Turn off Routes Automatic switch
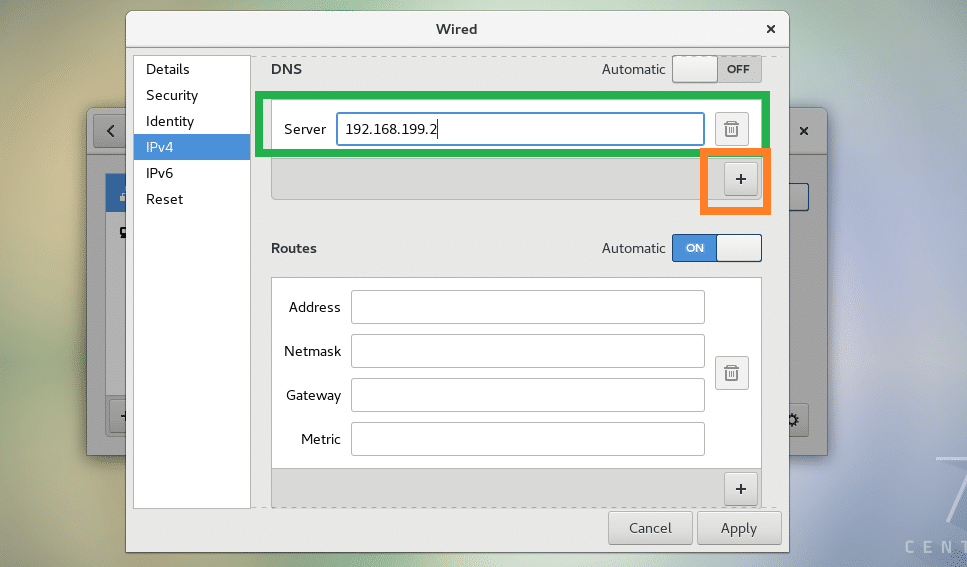The image size is (967, 567). 716,248
